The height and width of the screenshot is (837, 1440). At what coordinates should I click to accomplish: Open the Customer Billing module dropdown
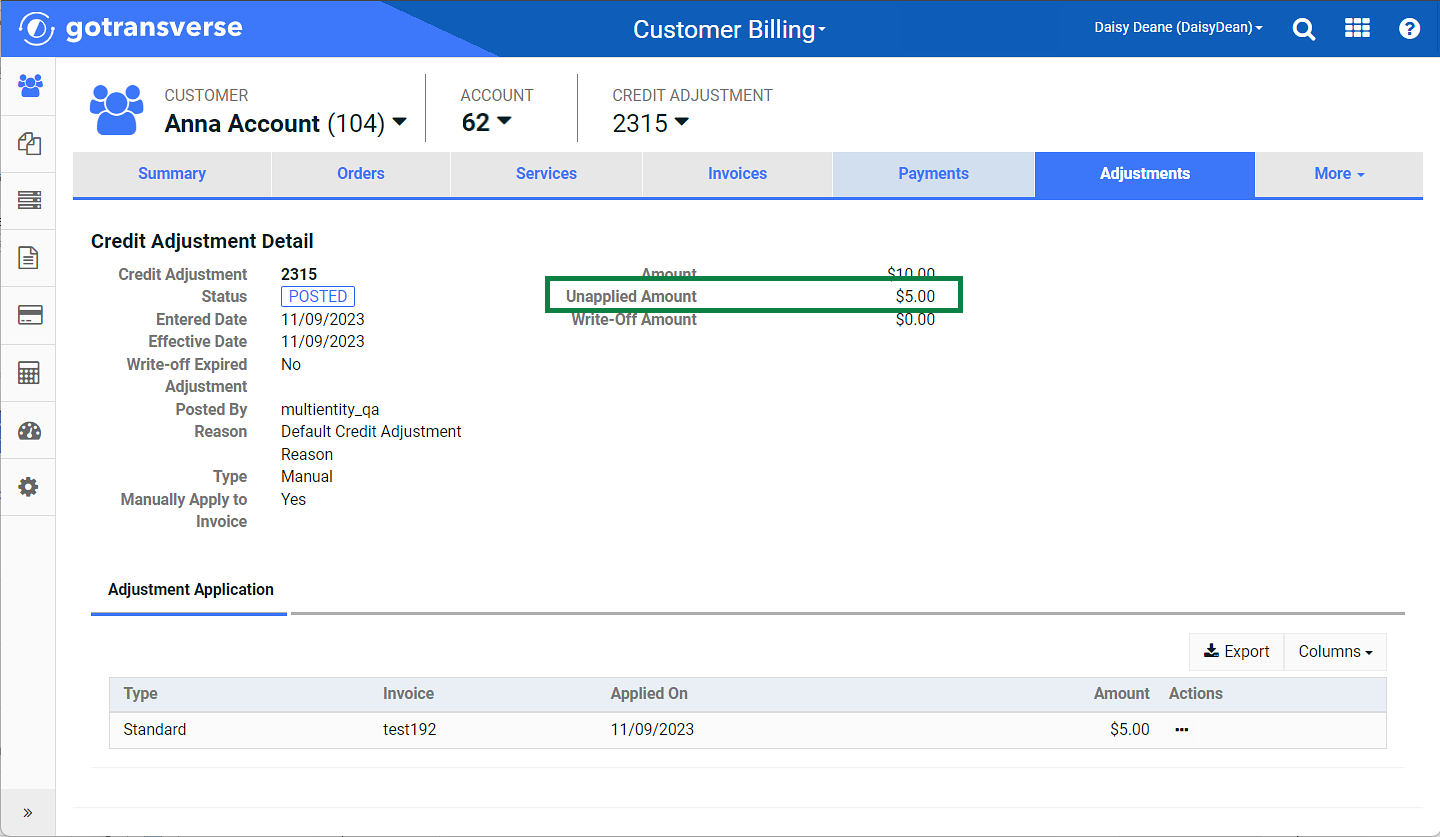730,29
